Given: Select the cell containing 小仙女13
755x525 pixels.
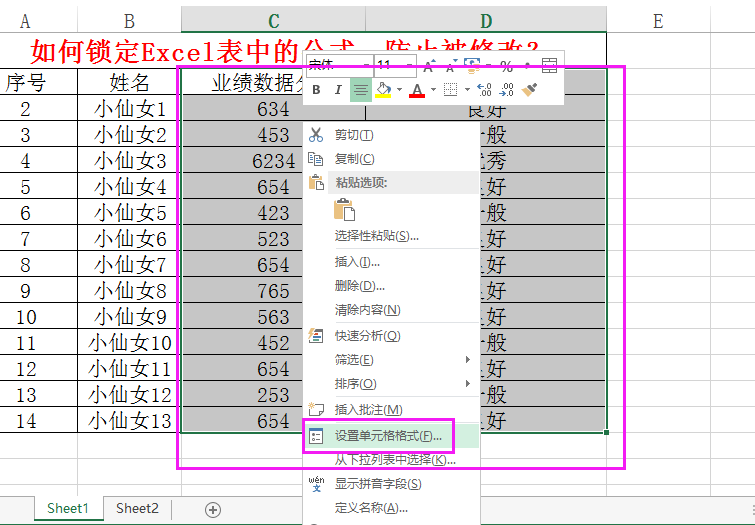Looking at the screenshot, I should 129,420.
